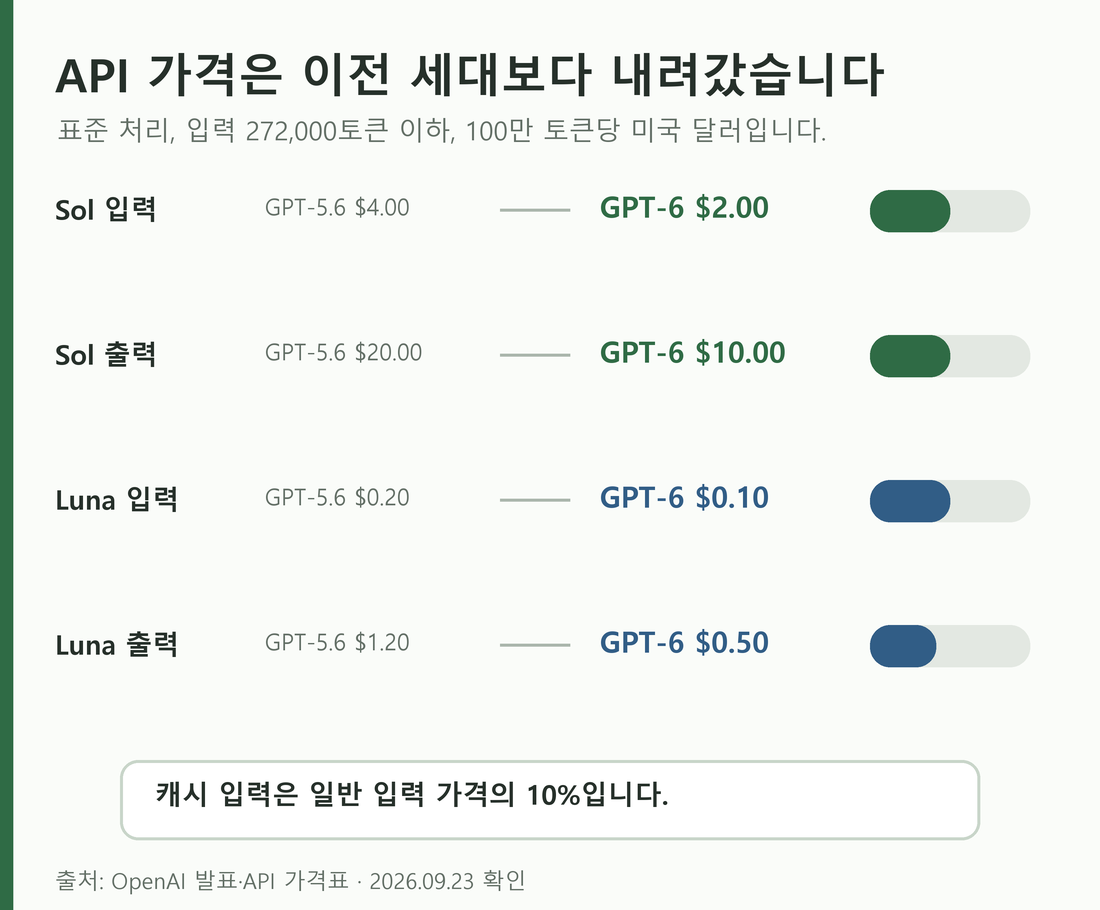Click the GPT-5.6 $0.20 old price
Image resolution: width=1100 pixels, height=910 pixels.
pyautogui.click(x=337, y=497)
